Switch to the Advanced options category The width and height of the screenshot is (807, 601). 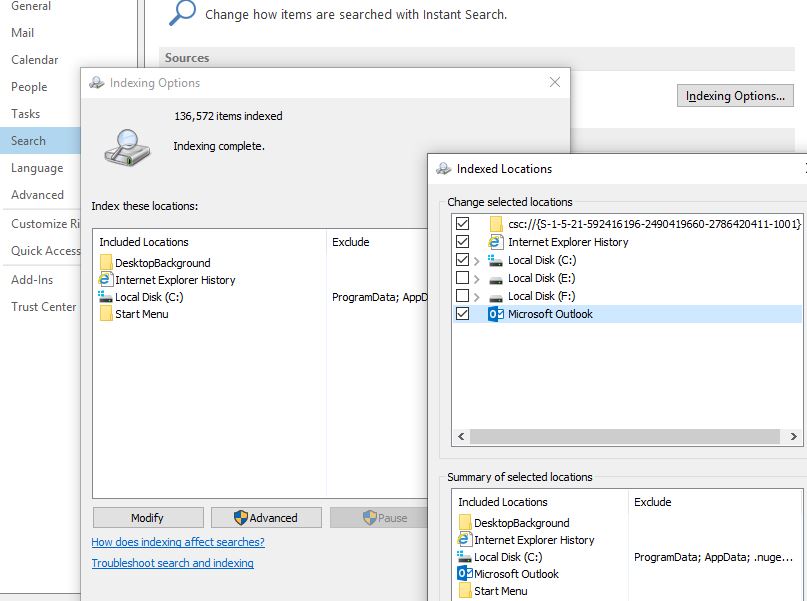click(x=37, y=195)
